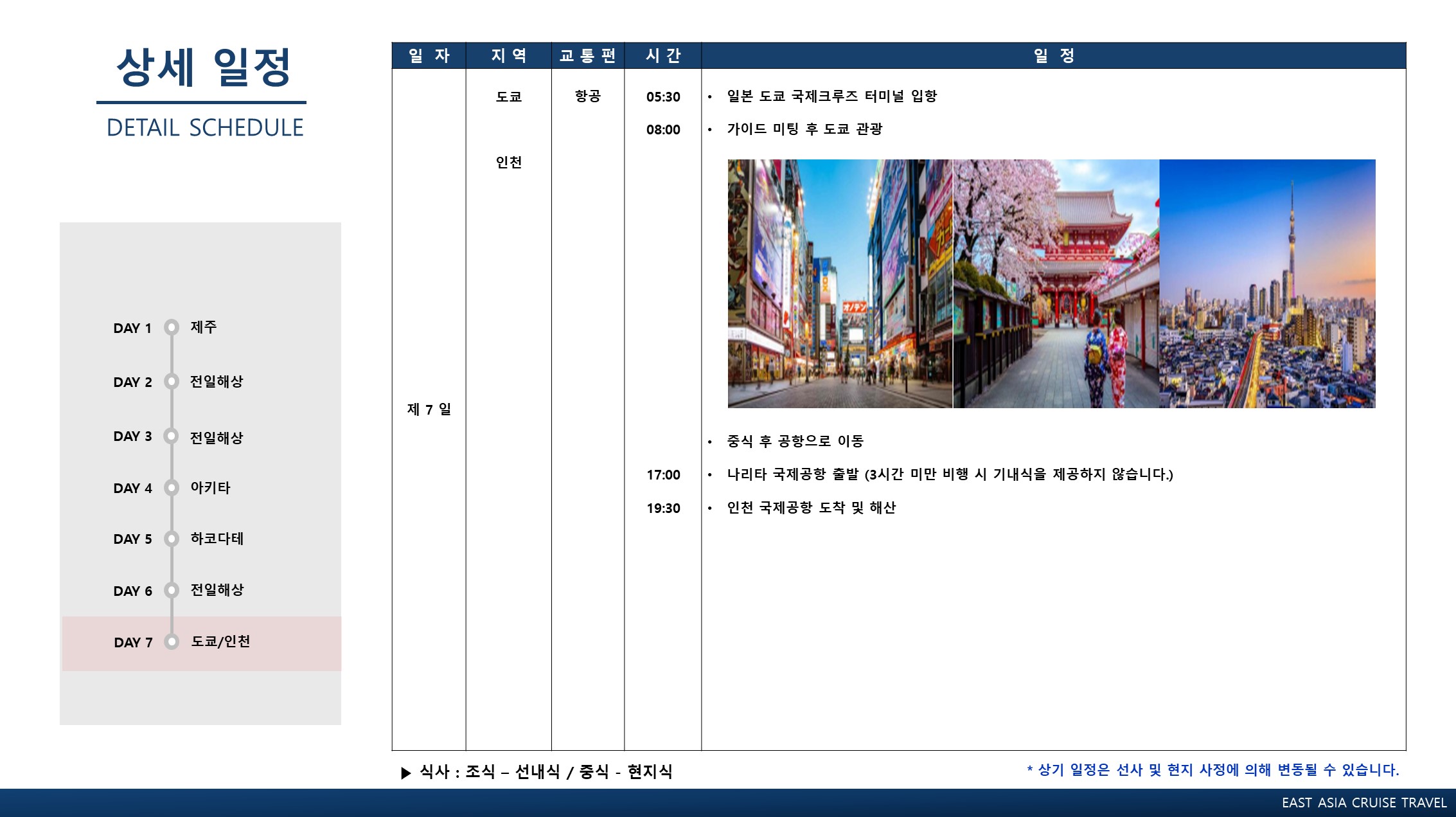The width and height of the screenshot is (1456, 817).
Task: Select the Tokyo Skytree skyline photo
Action: pos(1267,283)
